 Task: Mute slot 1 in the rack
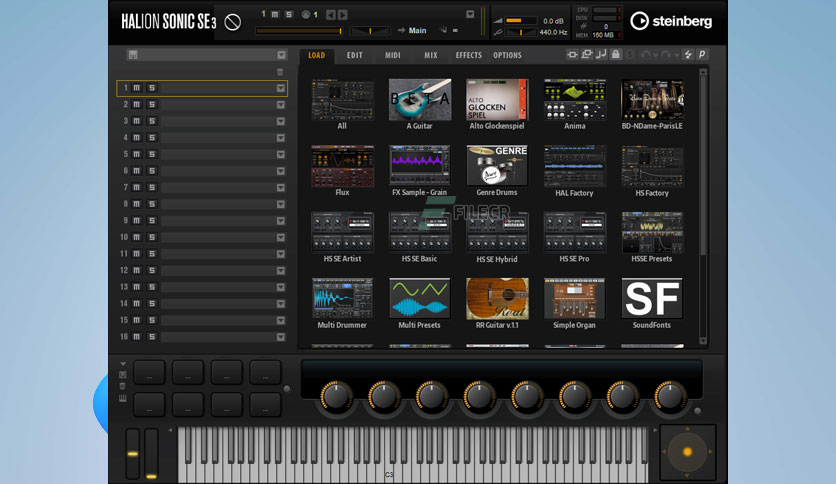136,88
